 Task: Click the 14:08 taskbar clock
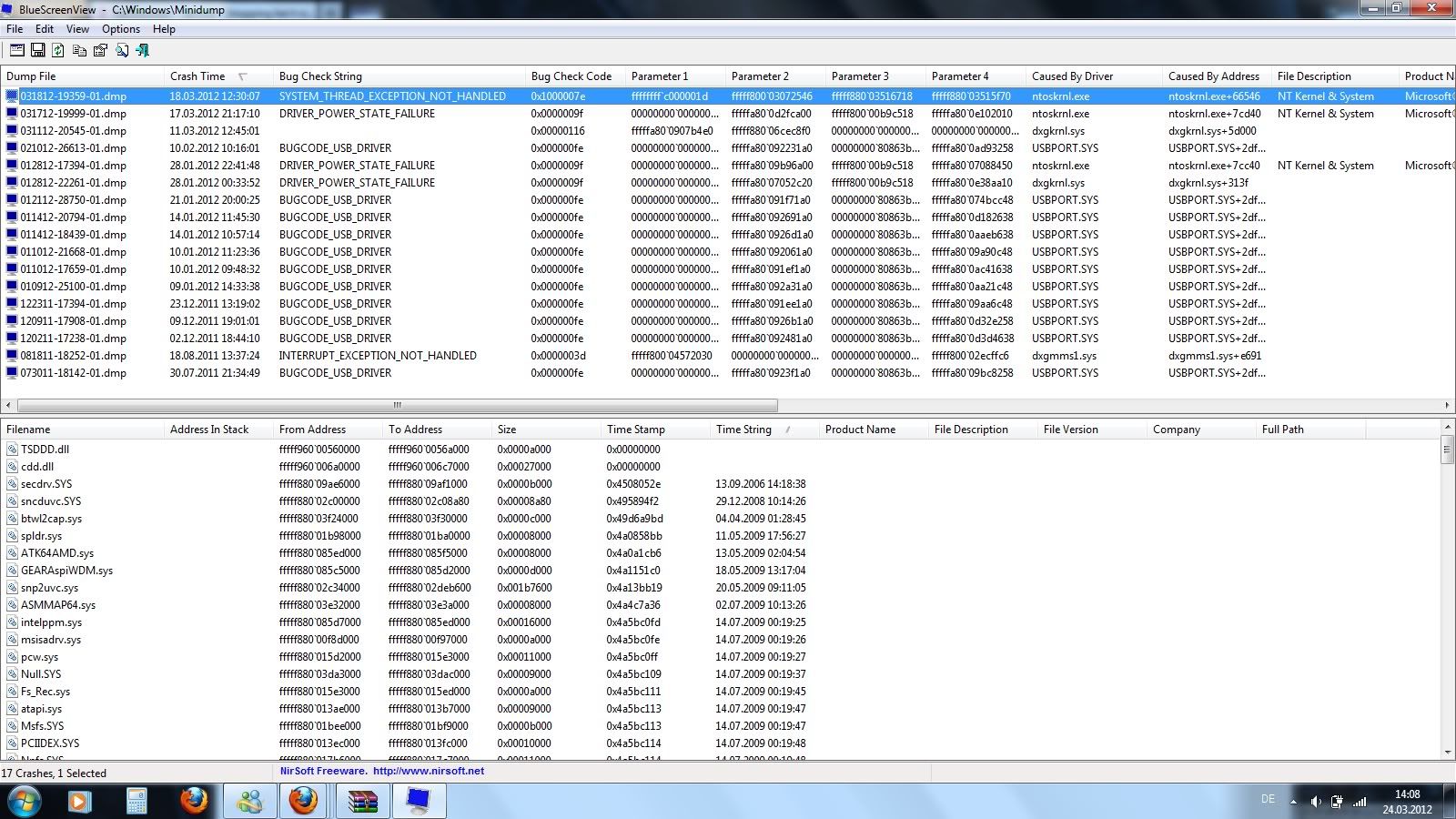[1407, 794]
